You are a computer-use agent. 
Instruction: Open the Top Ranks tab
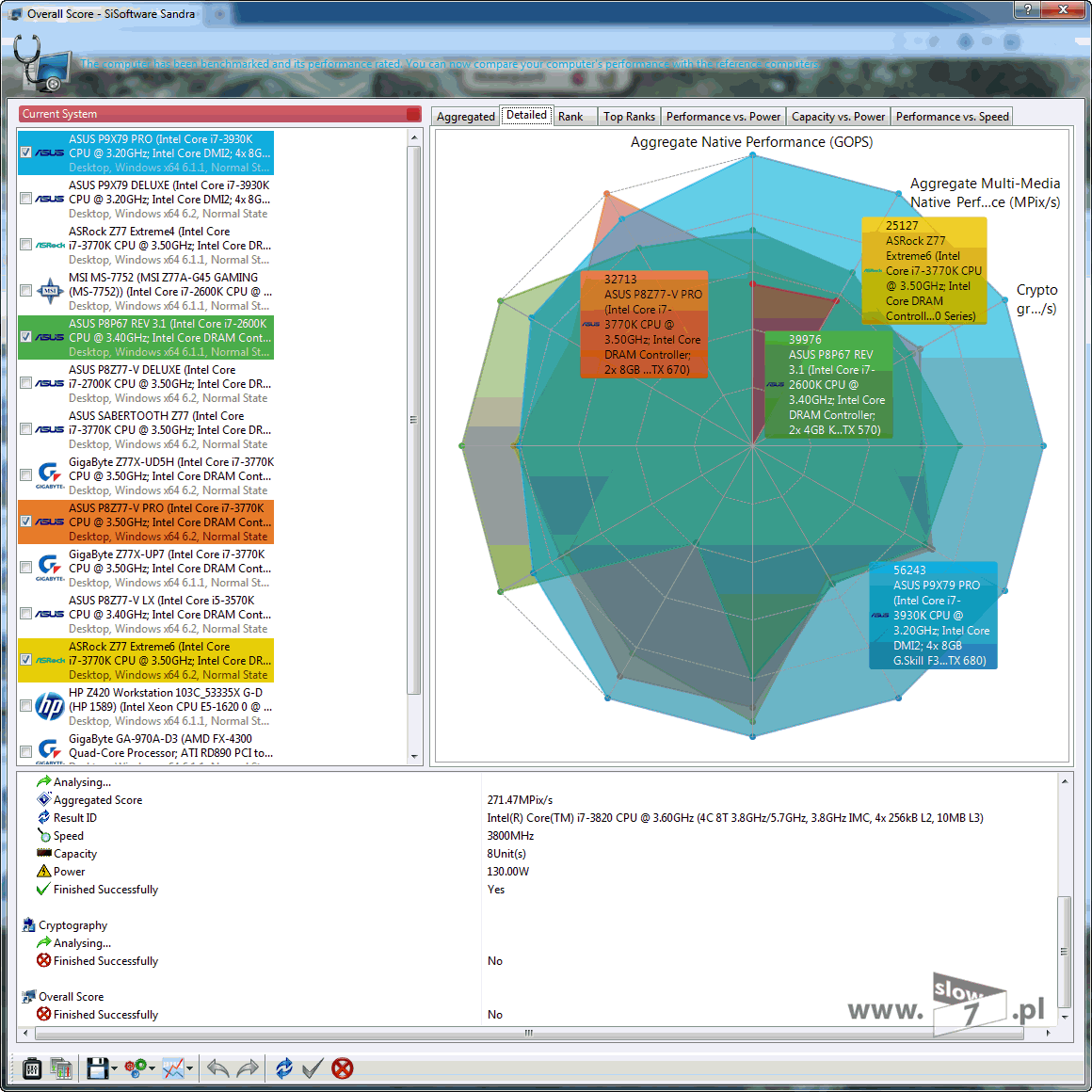629,117
